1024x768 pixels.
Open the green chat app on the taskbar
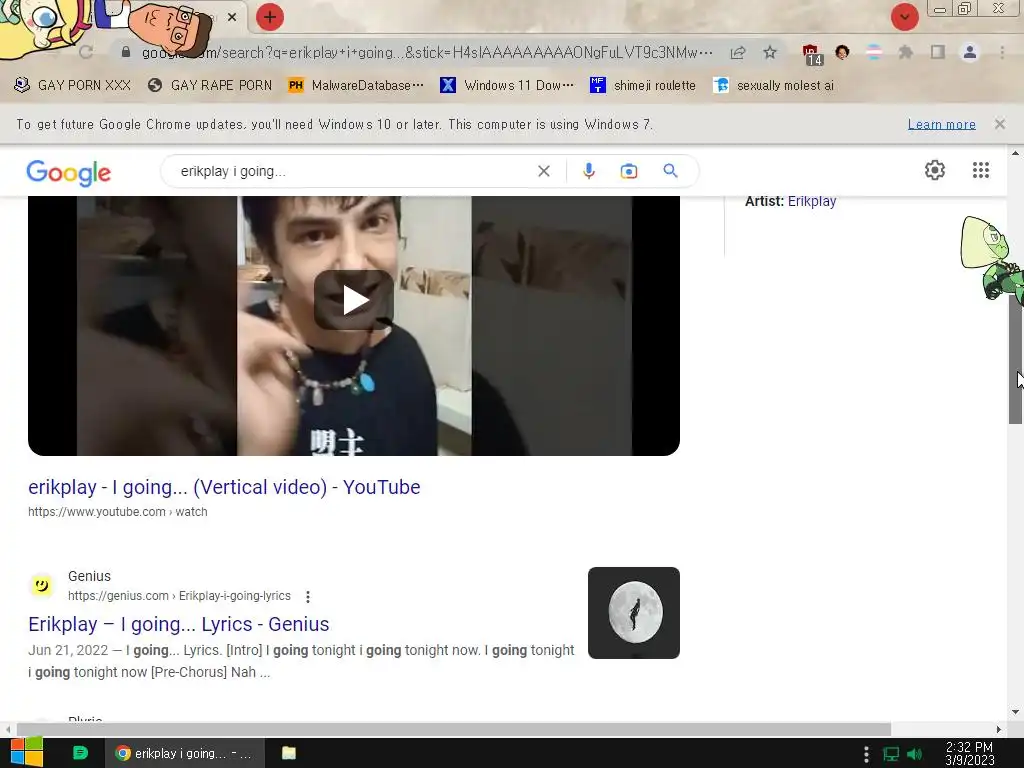[80, 753]
